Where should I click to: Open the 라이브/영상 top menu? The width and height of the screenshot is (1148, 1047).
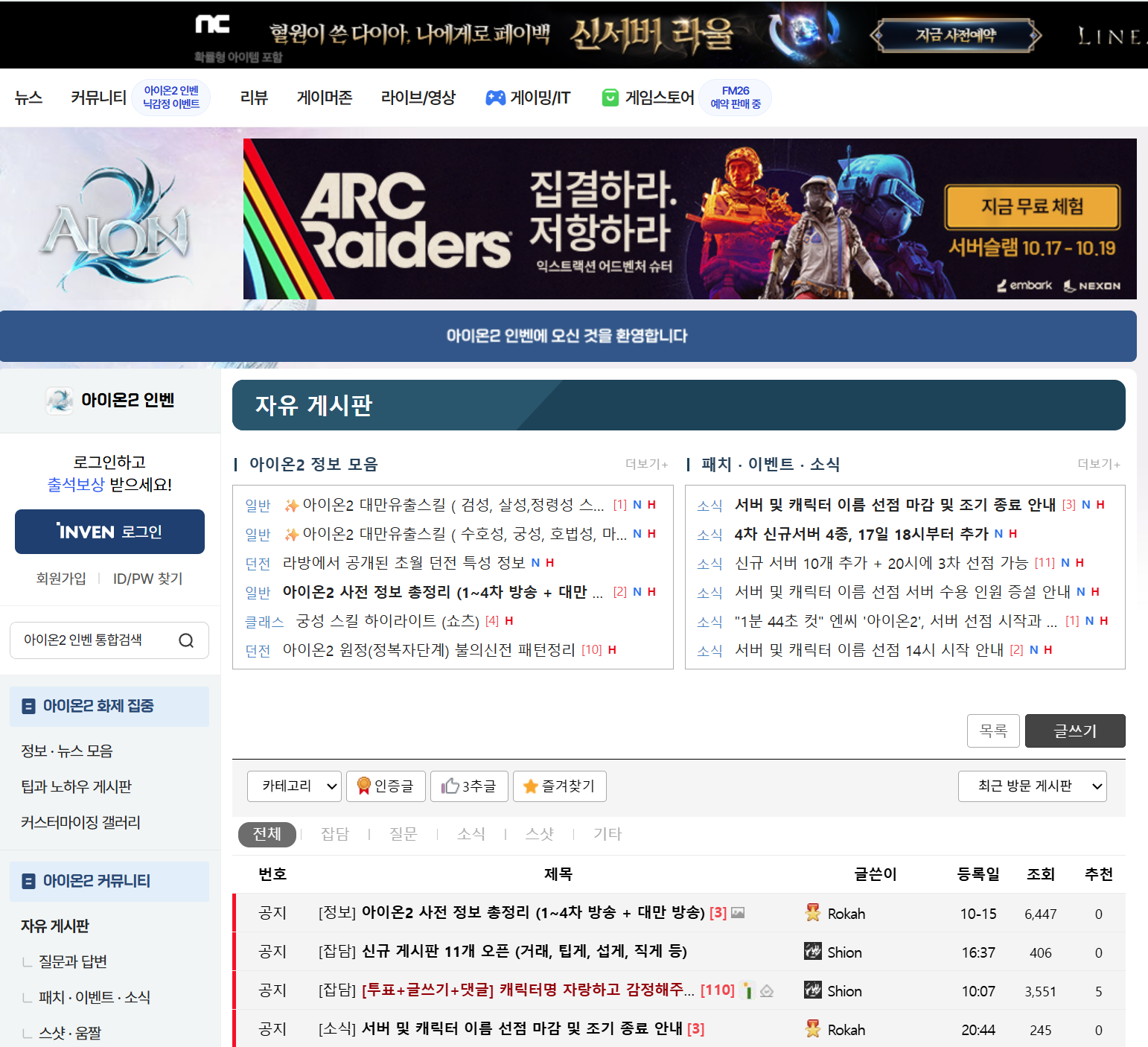418,98
